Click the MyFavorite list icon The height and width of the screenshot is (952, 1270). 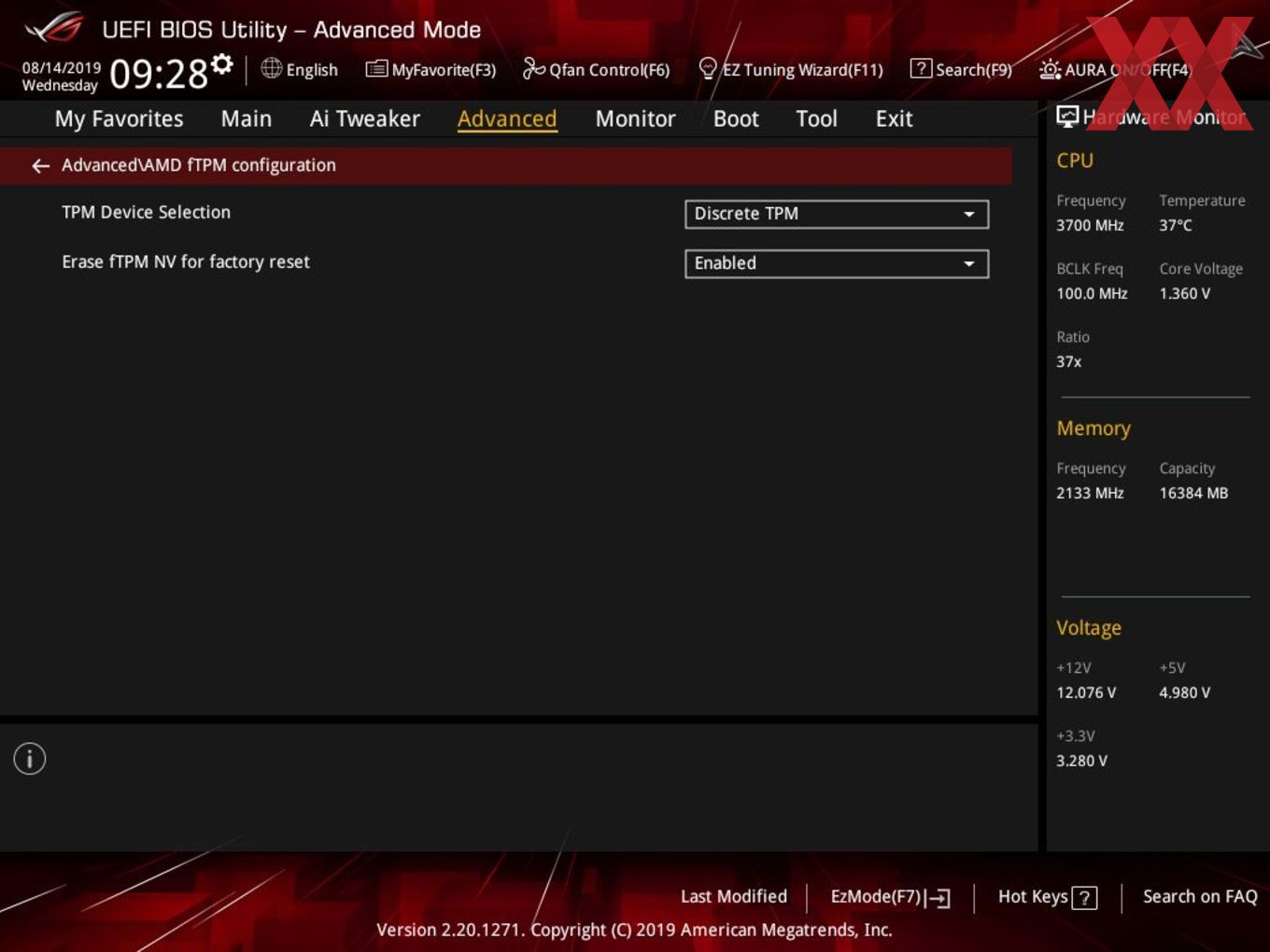pos(376,69)
